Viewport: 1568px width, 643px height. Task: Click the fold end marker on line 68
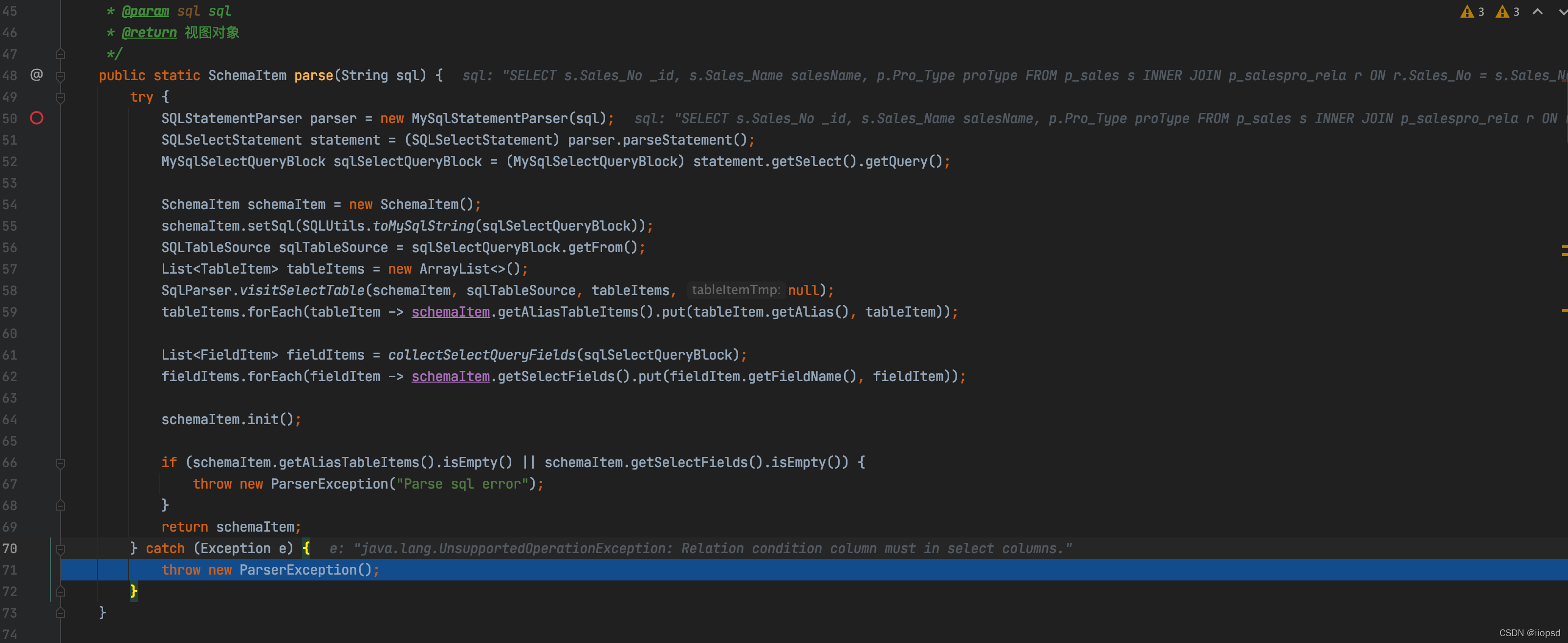[60, 506]
